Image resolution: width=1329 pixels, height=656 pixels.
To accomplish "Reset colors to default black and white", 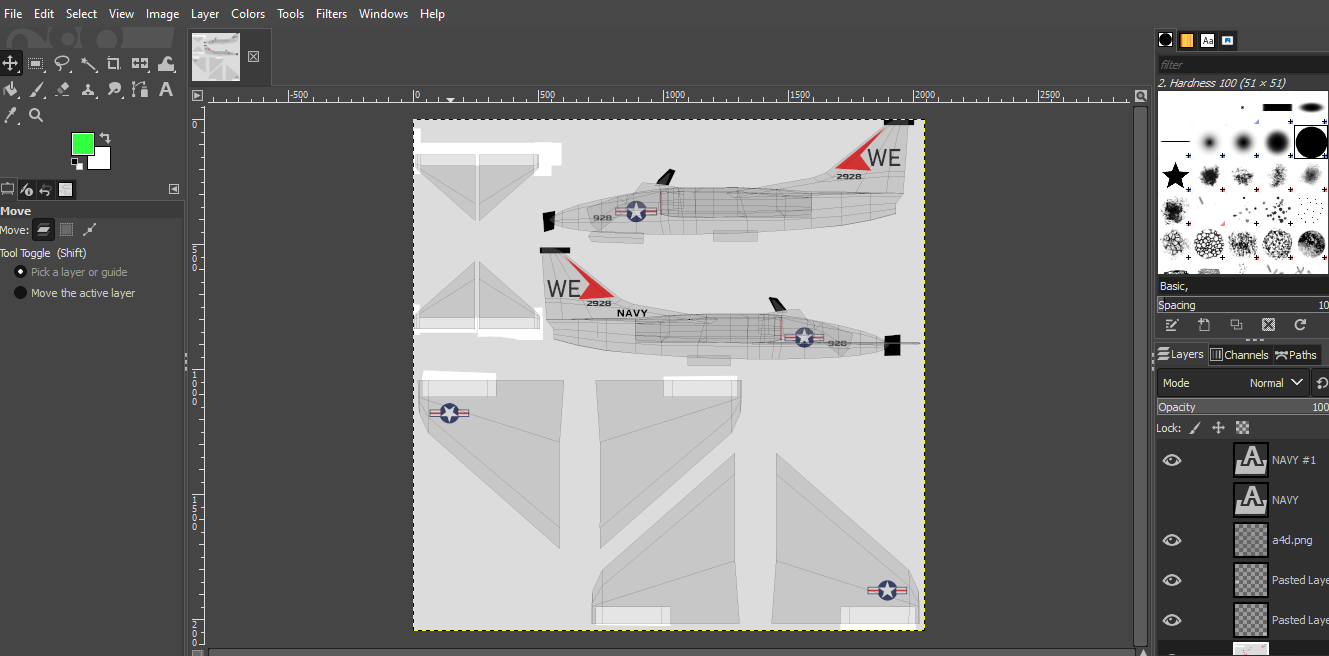I will [76, 164].
